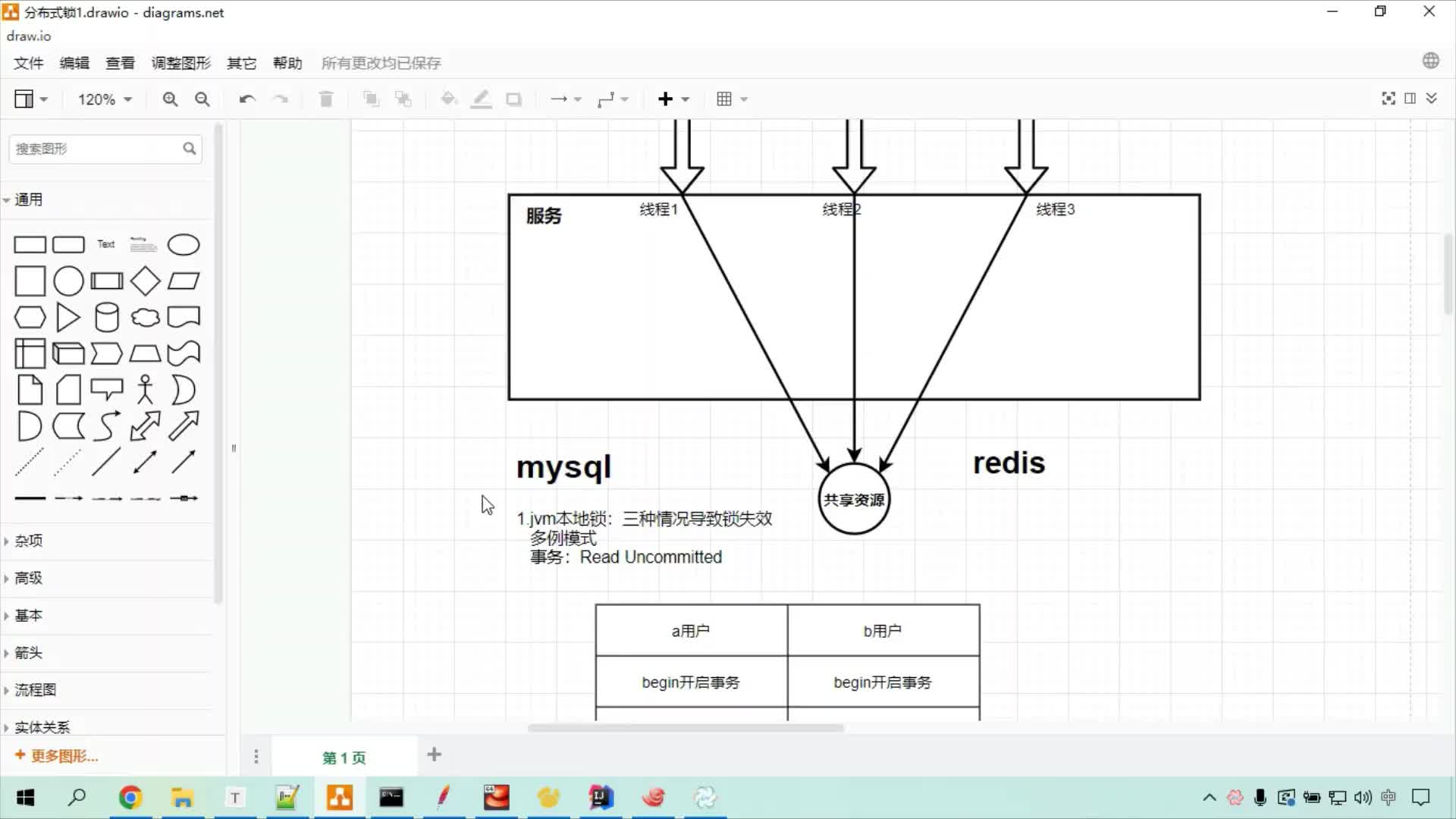Click the 更多图形 link
Viewport: 1456px width, 819px height.
57,756
